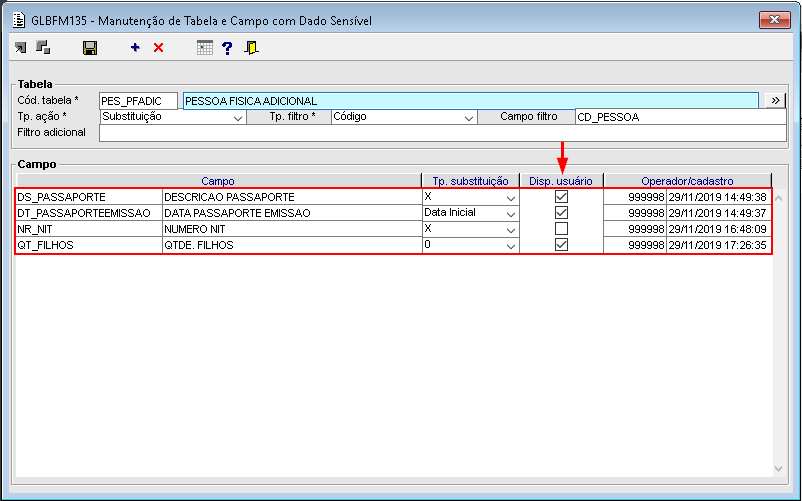The width and height of the screenshot is (802, 501).
Task: Click grid scrollbar down arrow
Action: point(778,468)
